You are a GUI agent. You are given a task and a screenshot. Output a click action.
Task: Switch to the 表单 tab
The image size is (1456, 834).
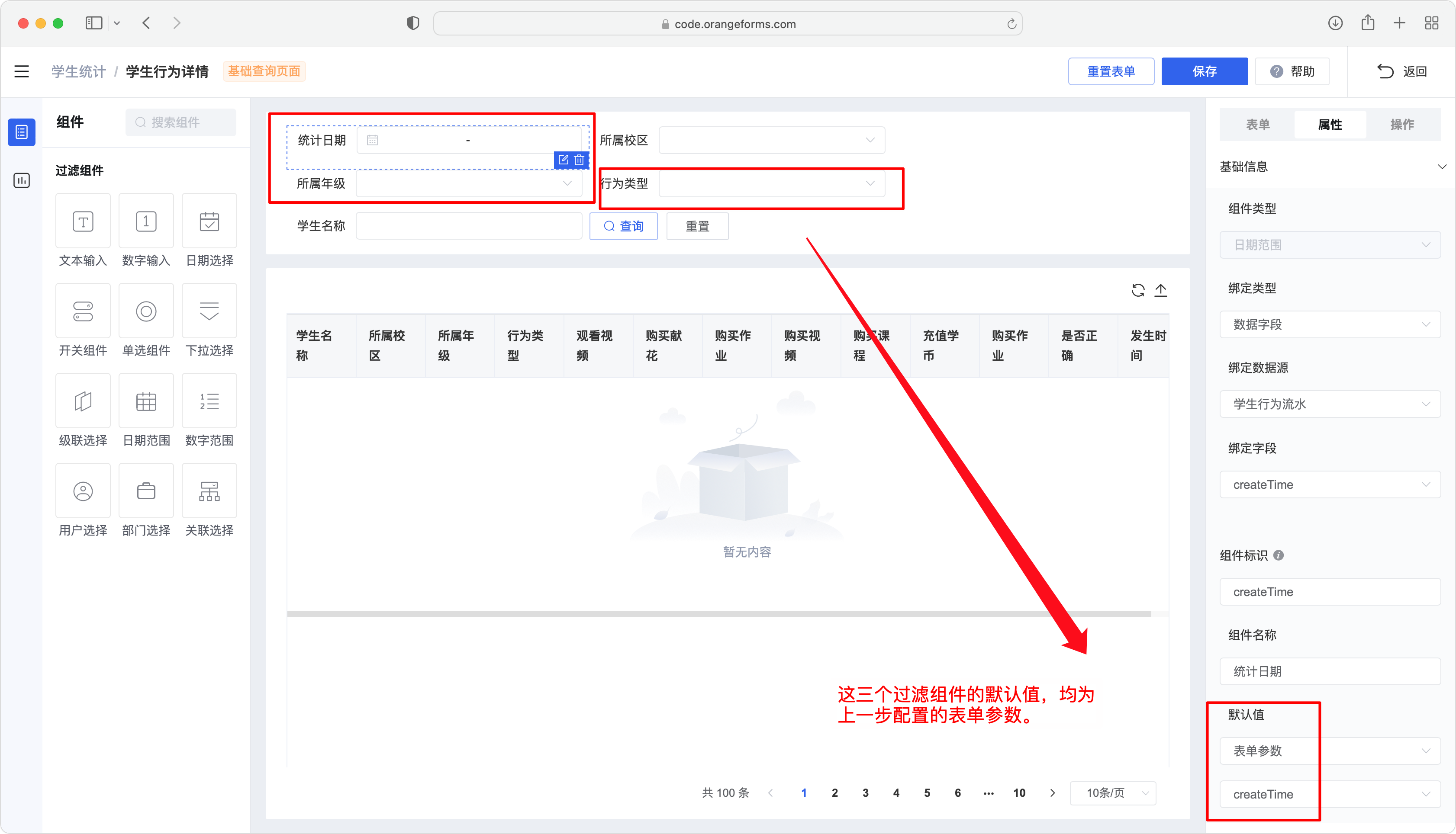click(x=1257, y=124)
